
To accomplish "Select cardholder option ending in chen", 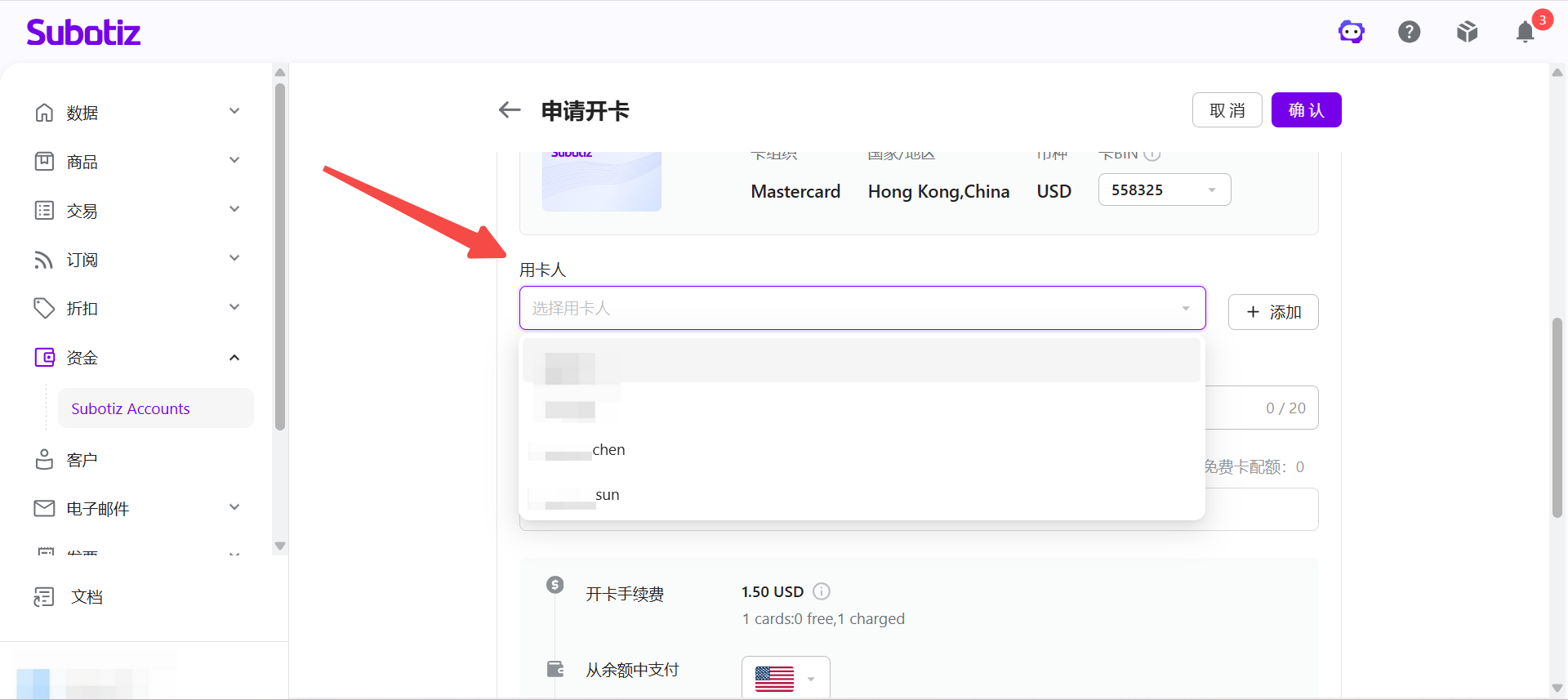I will (x=862, y=449).
